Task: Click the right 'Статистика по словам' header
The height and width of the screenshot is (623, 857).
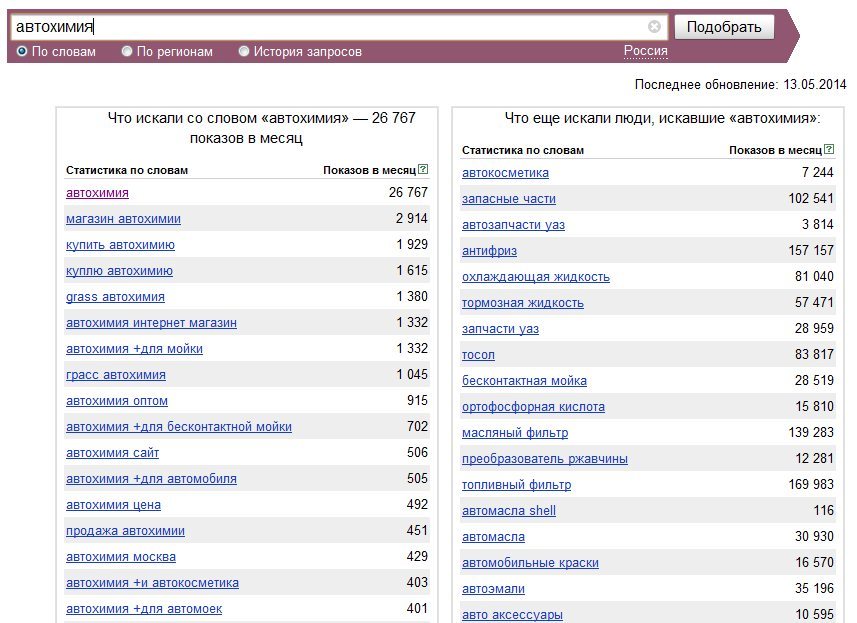Action: [523, 150]
